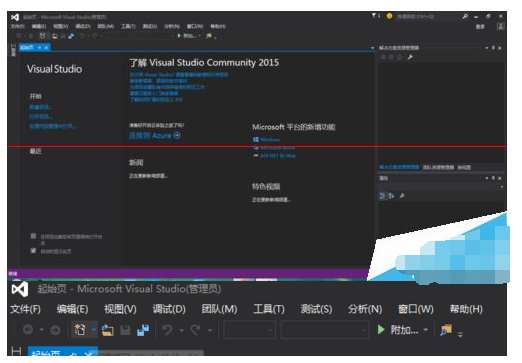522x363 pixels.
Task: Open the 测试(S) menu in the enlarged menu bar
Action: (x=316, y=309)
